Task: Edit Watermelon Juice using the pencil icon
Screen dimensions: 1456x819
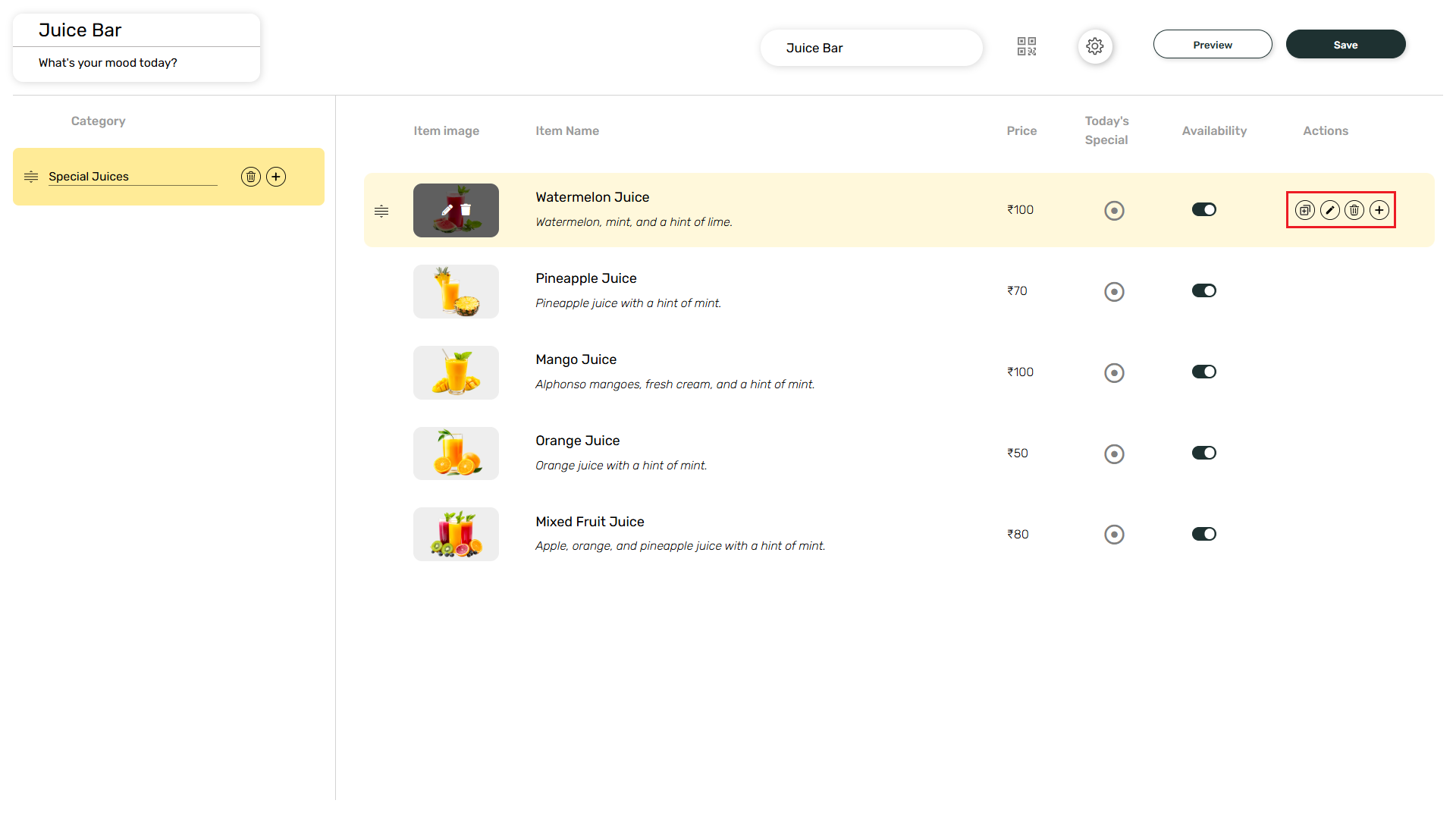Action: click(x=1329, y=210)
